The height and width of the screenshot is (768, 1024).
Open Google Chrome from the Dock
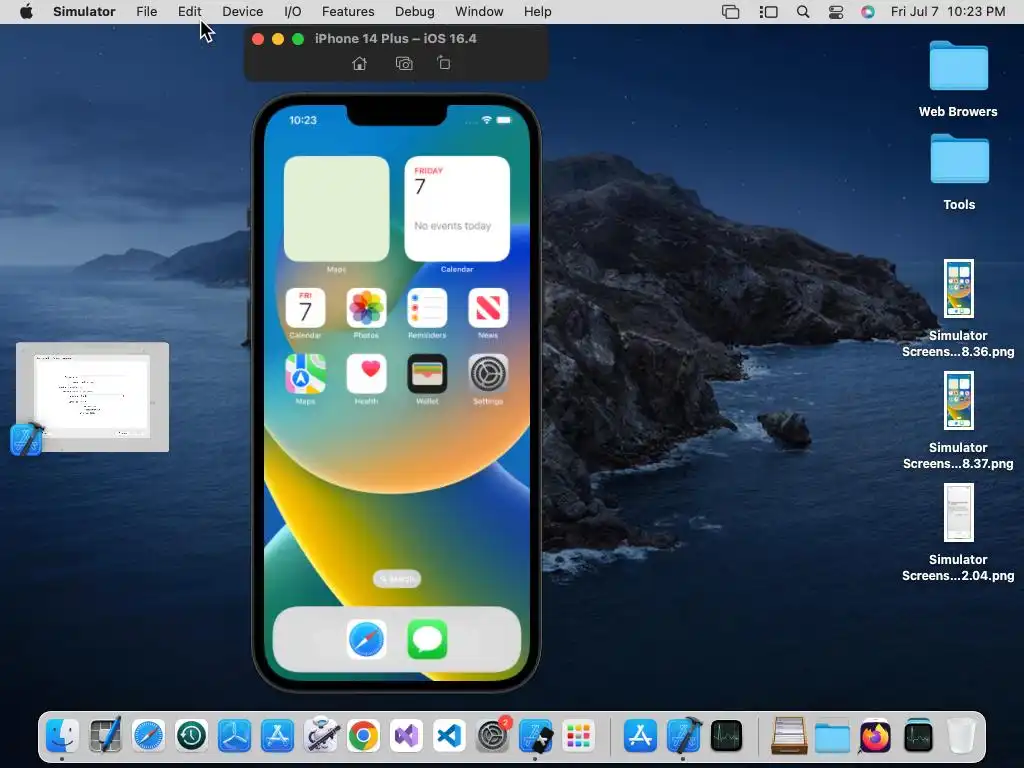click(364, 736)
